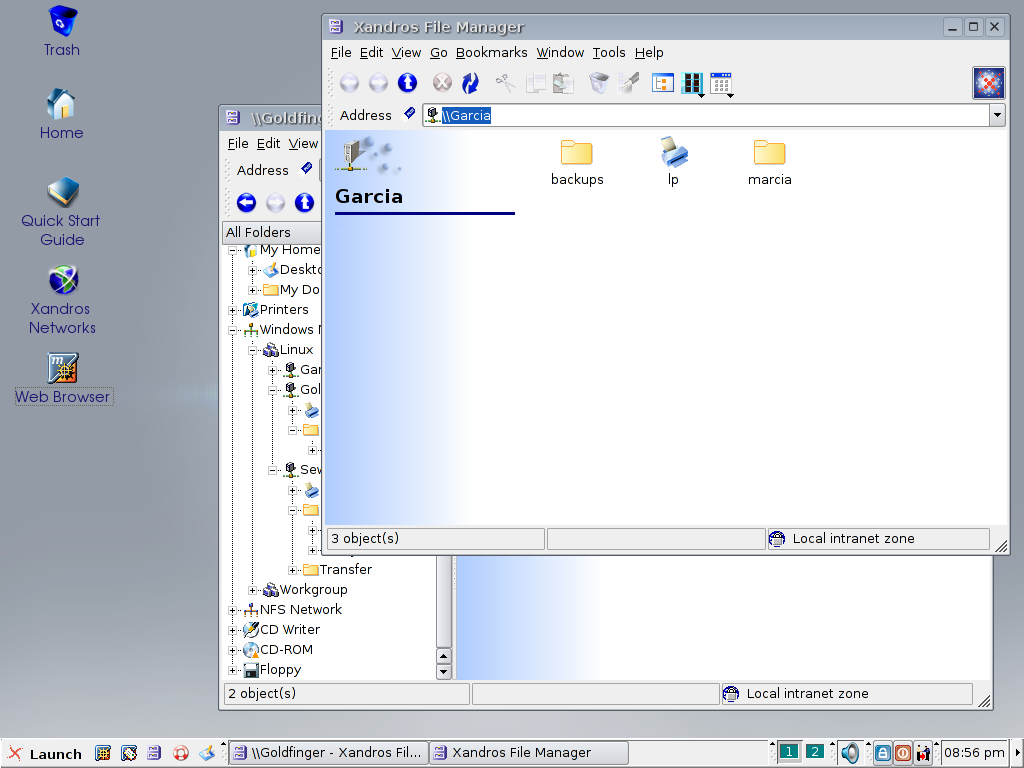Click the Launch button on the taskbar

(x=45, y=753)
